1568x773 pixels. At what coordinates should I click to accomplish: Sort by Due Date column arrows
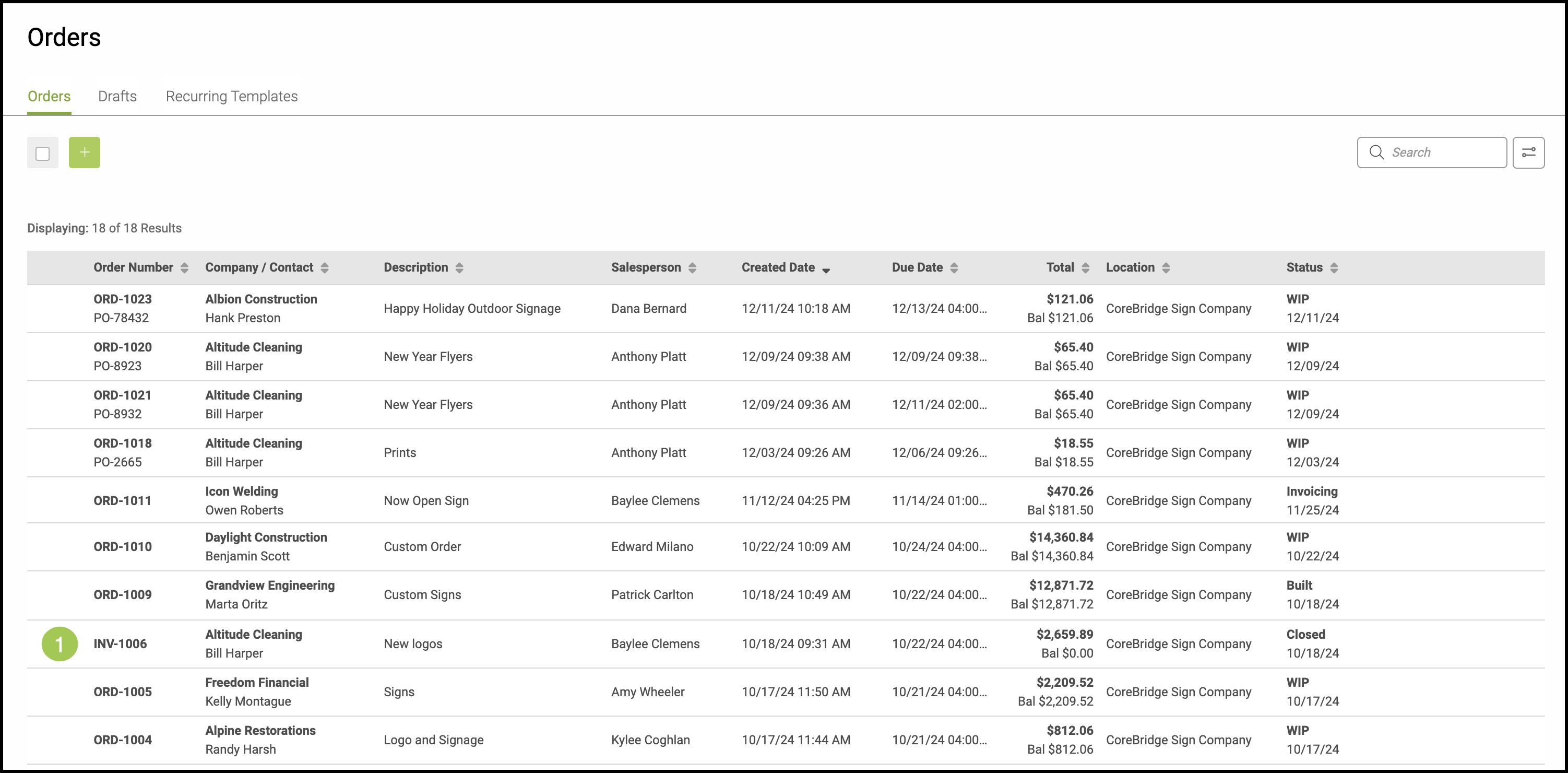[954, 267]
